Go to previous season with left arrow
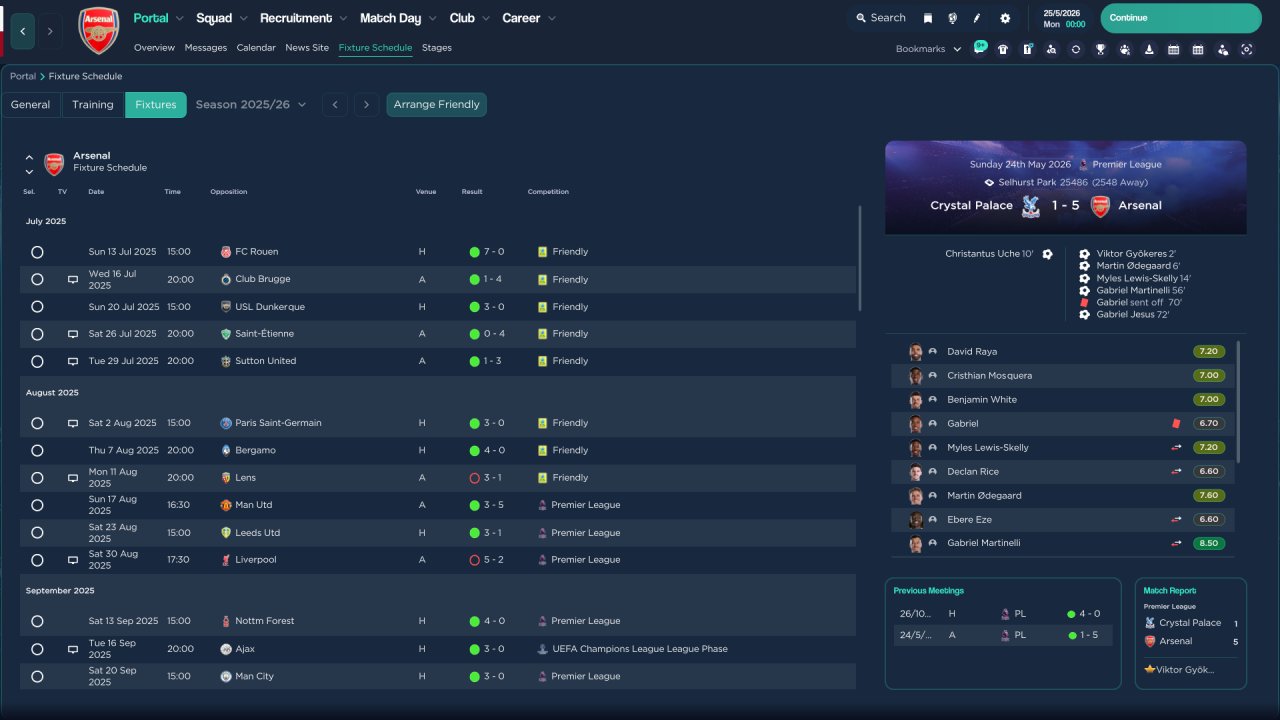The height and width of the screenshot is (720, 1280). (335, 105)
